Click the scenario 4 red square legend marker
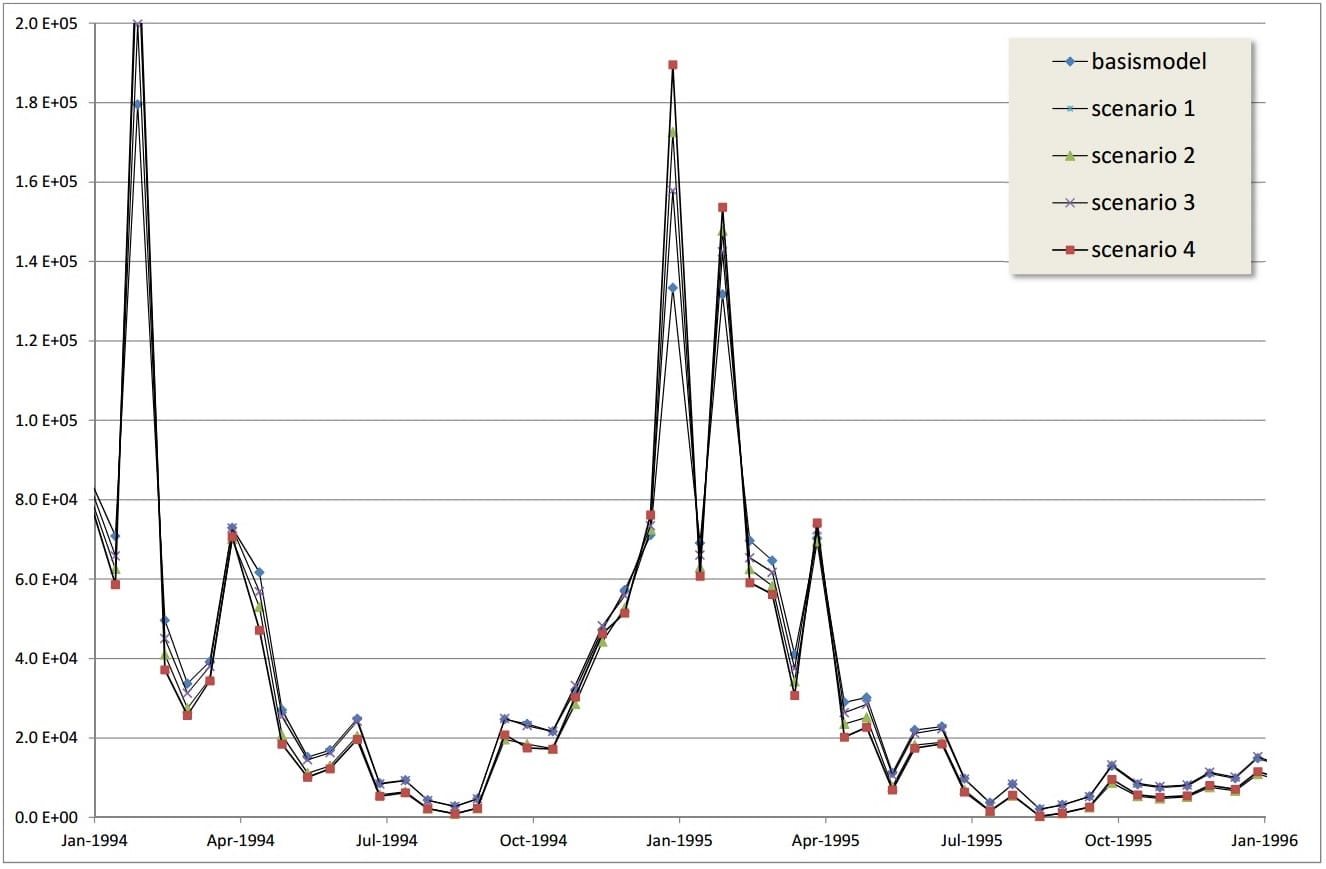 click(1069, 250)
